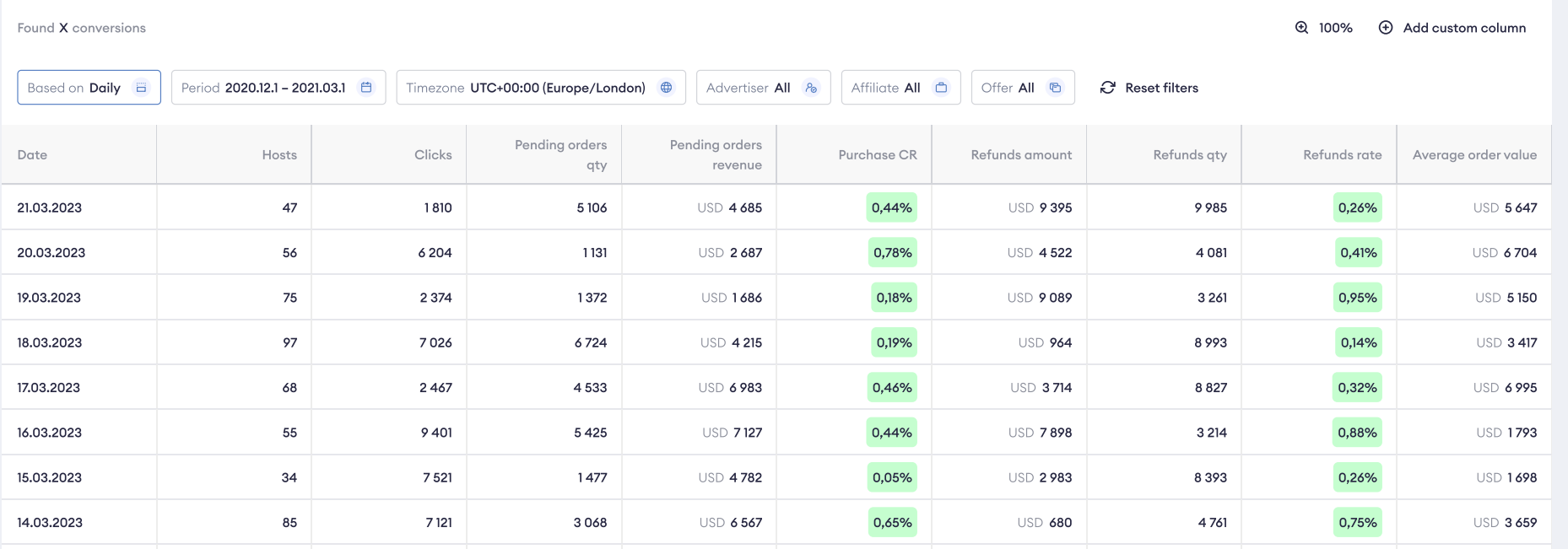This screenshot has width=1568, height=549.
Task: Sort by the Purchase CR column header
Action: [877, 155]
